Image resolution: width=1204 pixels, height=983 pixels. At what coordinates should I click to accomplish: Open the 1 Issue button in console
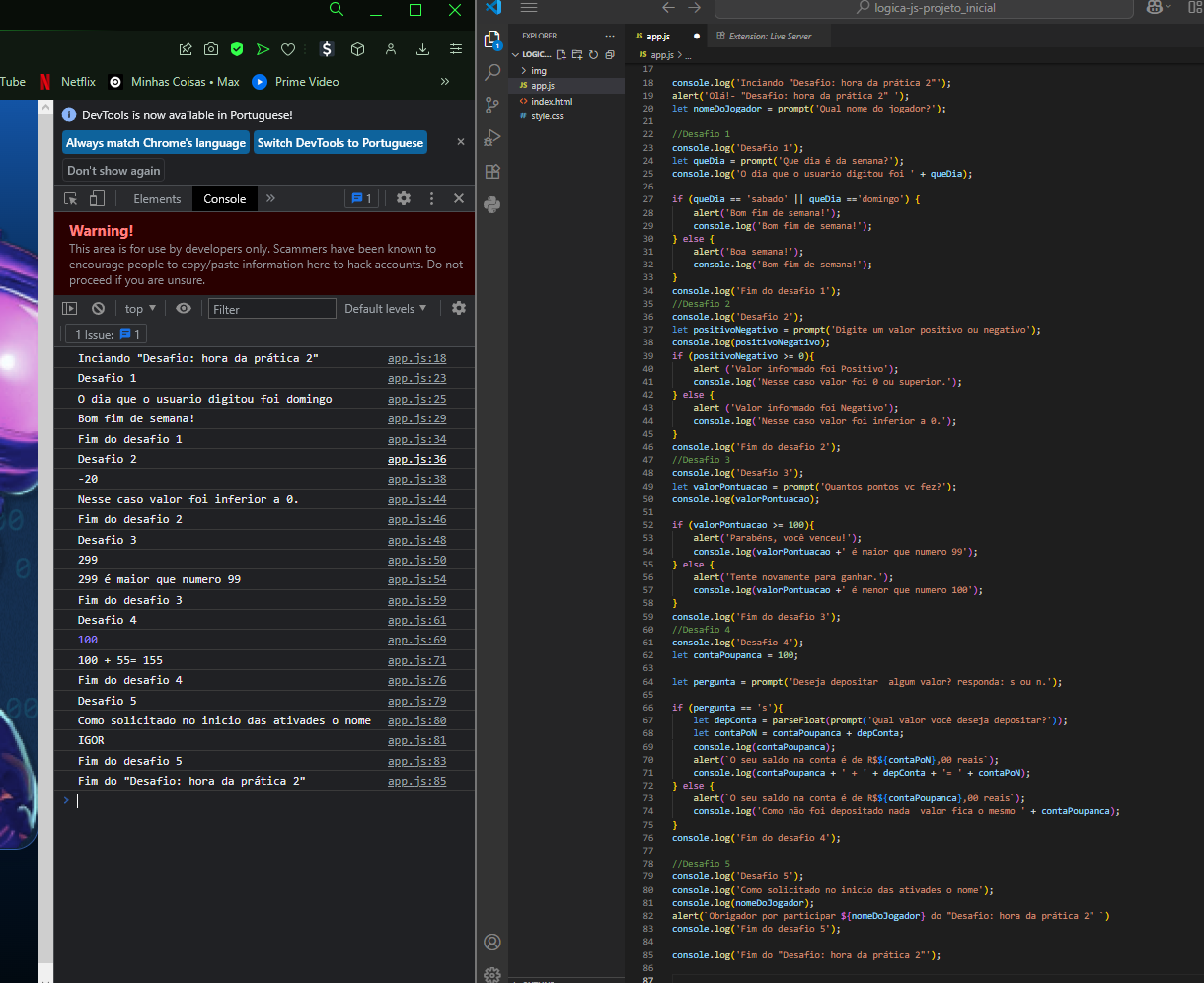click(106, 335)
